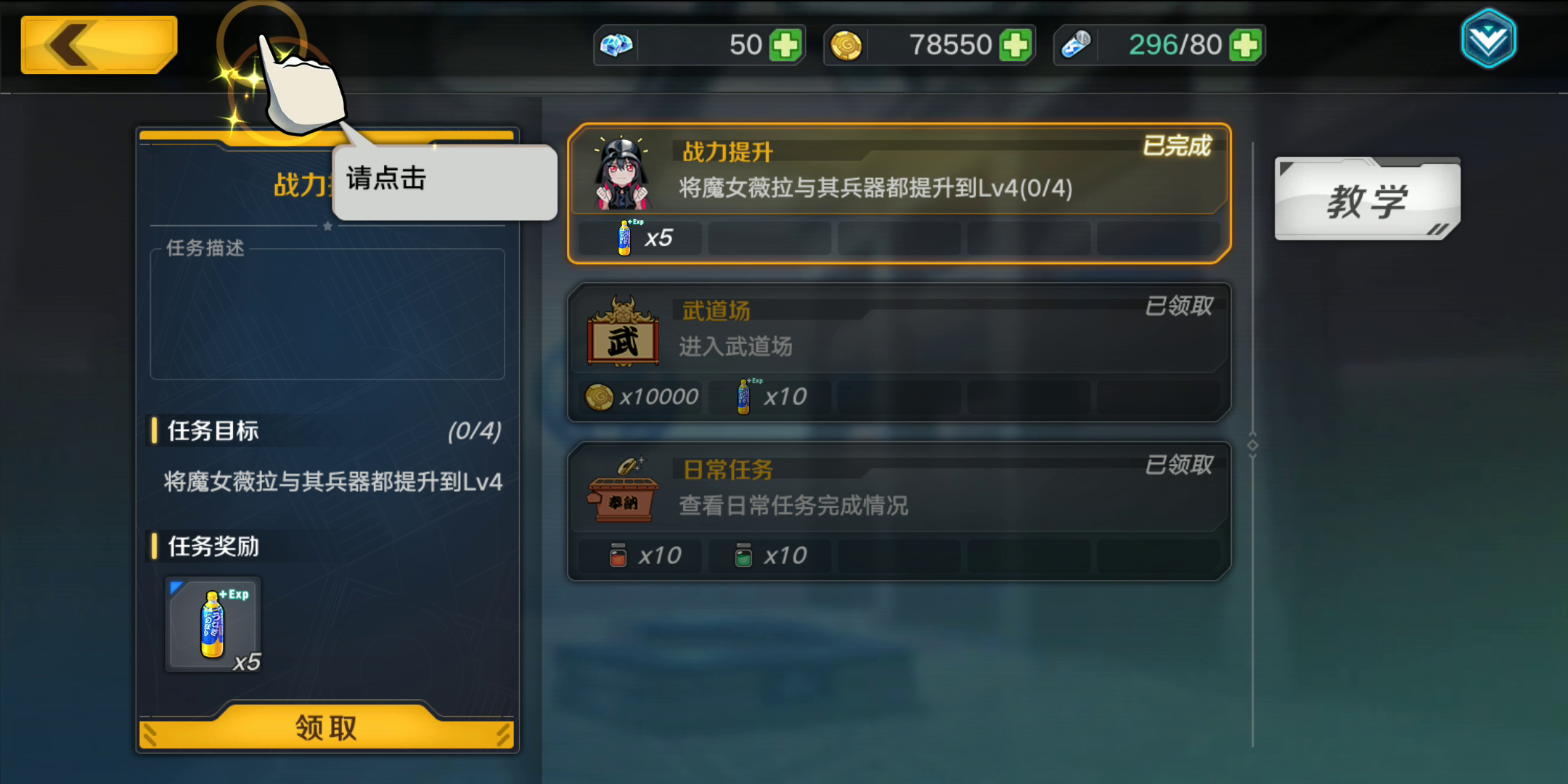Open the 教学 tutorial tab
1568x784 pixels.
pyautogui.click(x=1368, y=199)
